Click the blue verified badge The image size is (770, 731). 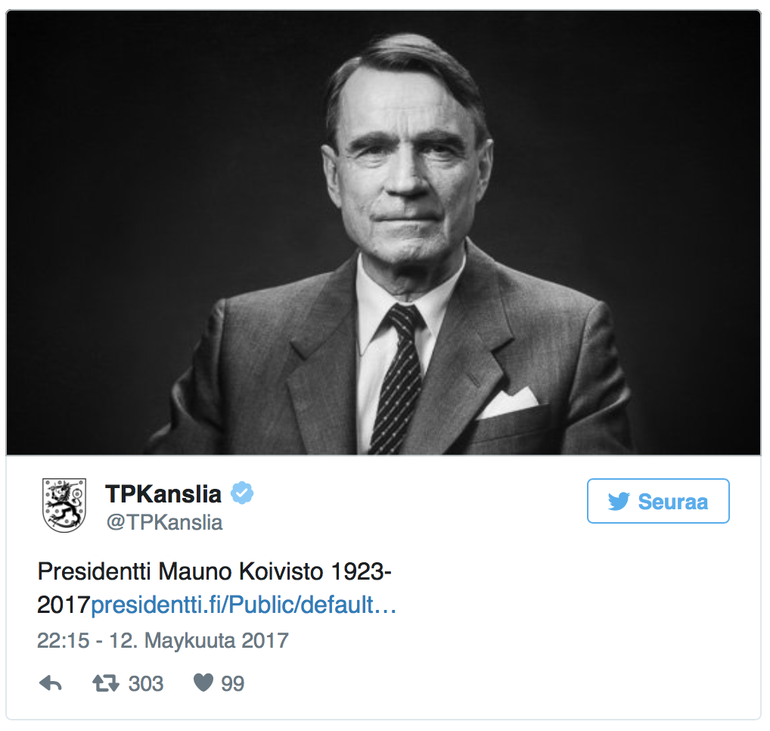click(242, 493)
